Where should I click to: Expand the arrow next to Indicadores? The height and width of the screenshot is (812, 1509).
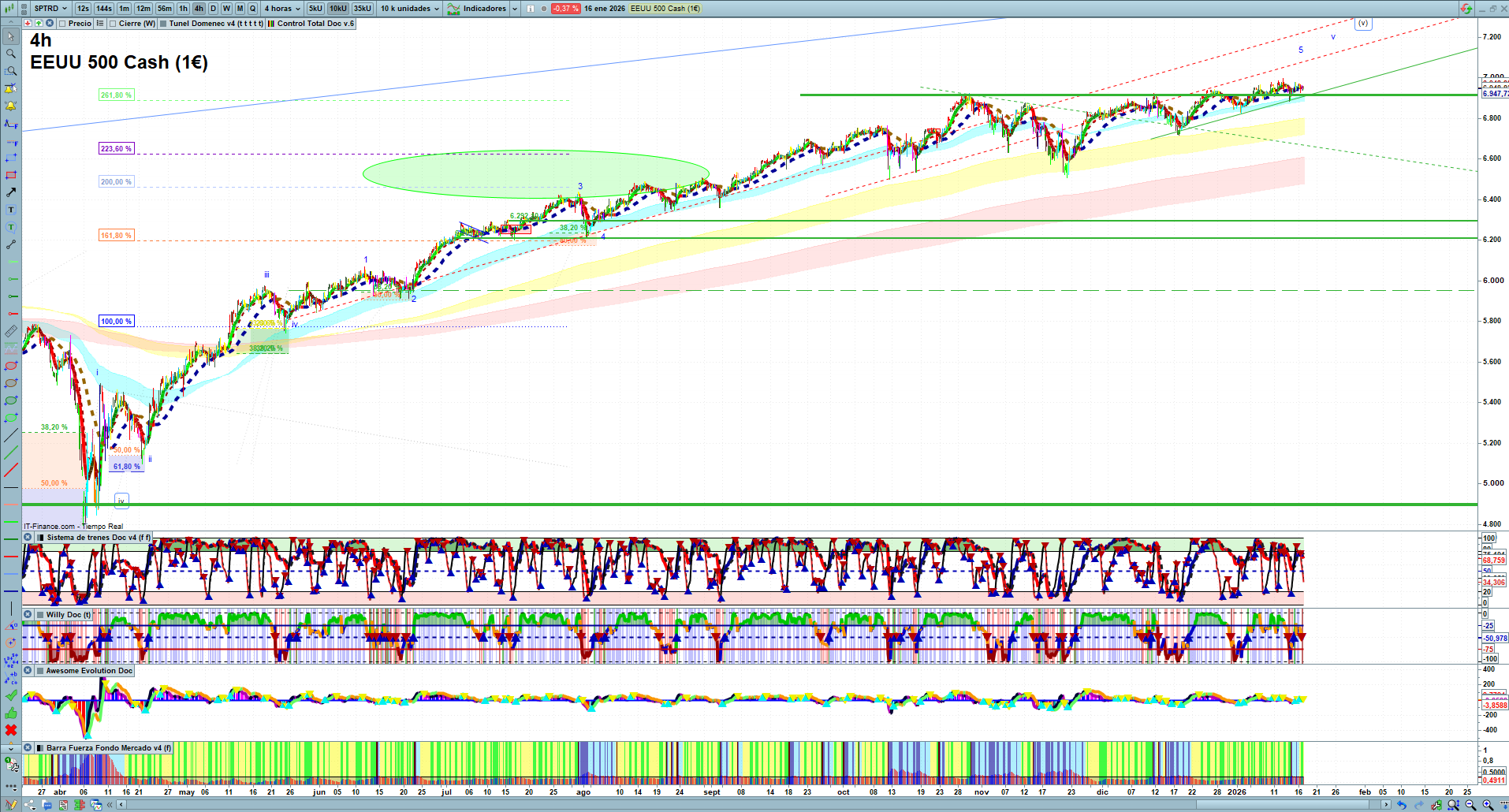515,9
